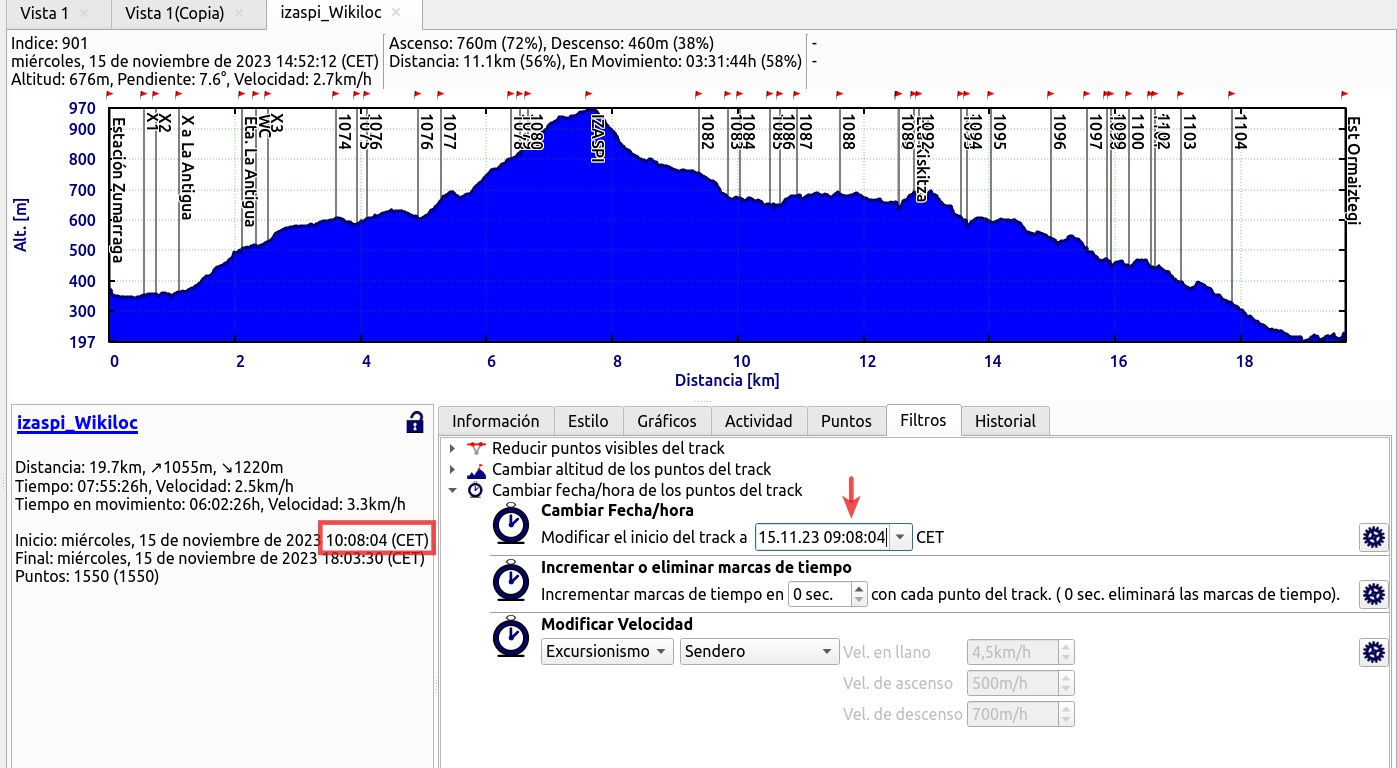
Task: Click the Vel. de descenso spinner arrows
Action: click(x=1066, y=714)
